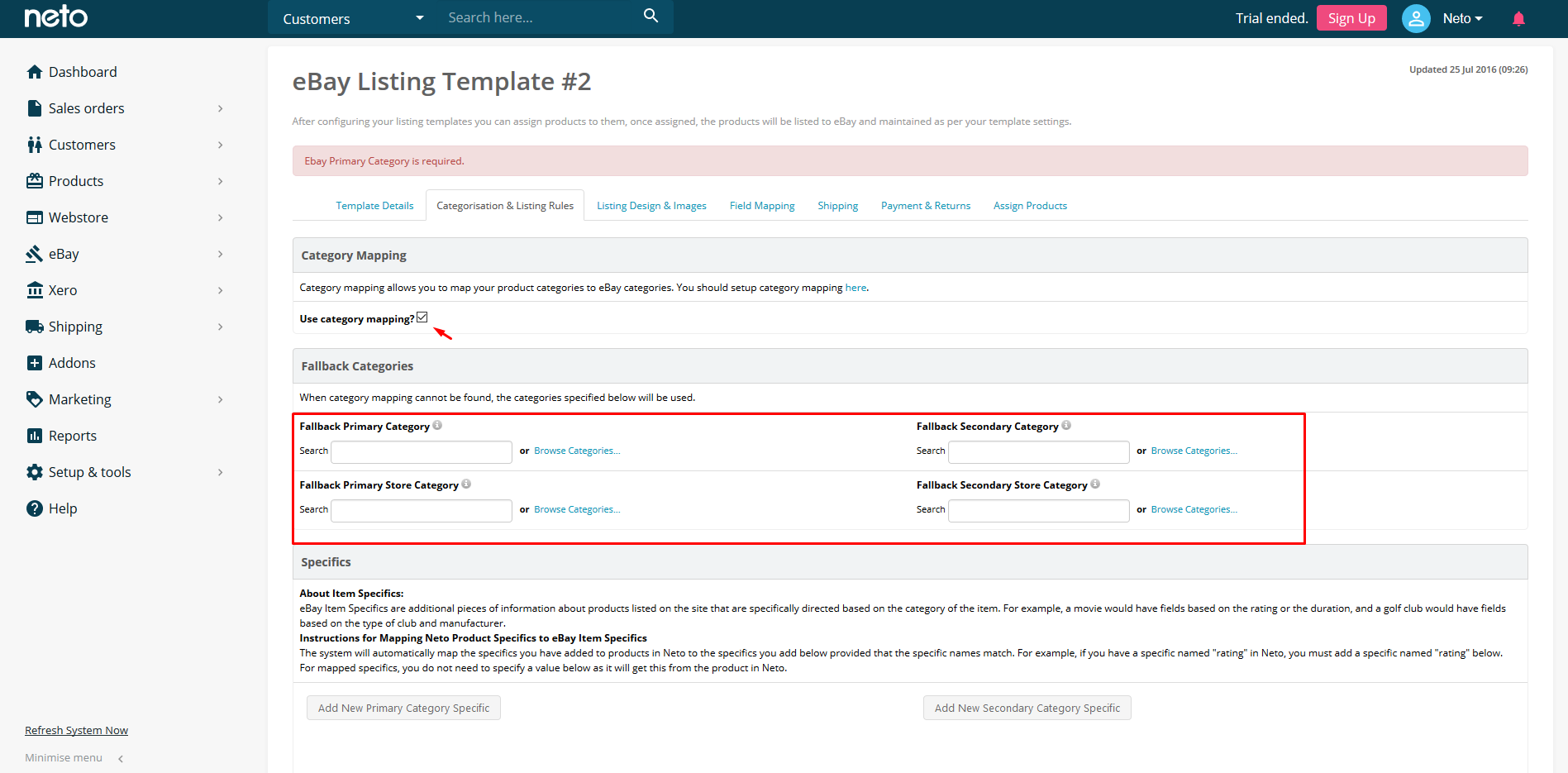Expand the Products submenu chevron

pos(221,181)
